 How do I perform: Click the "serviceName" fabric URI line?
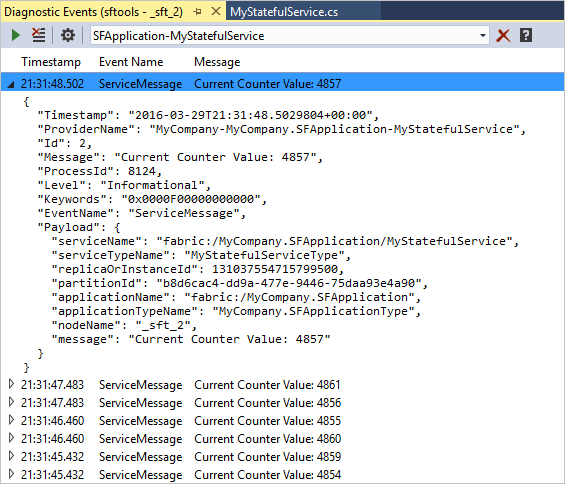[x=285, y=241]
